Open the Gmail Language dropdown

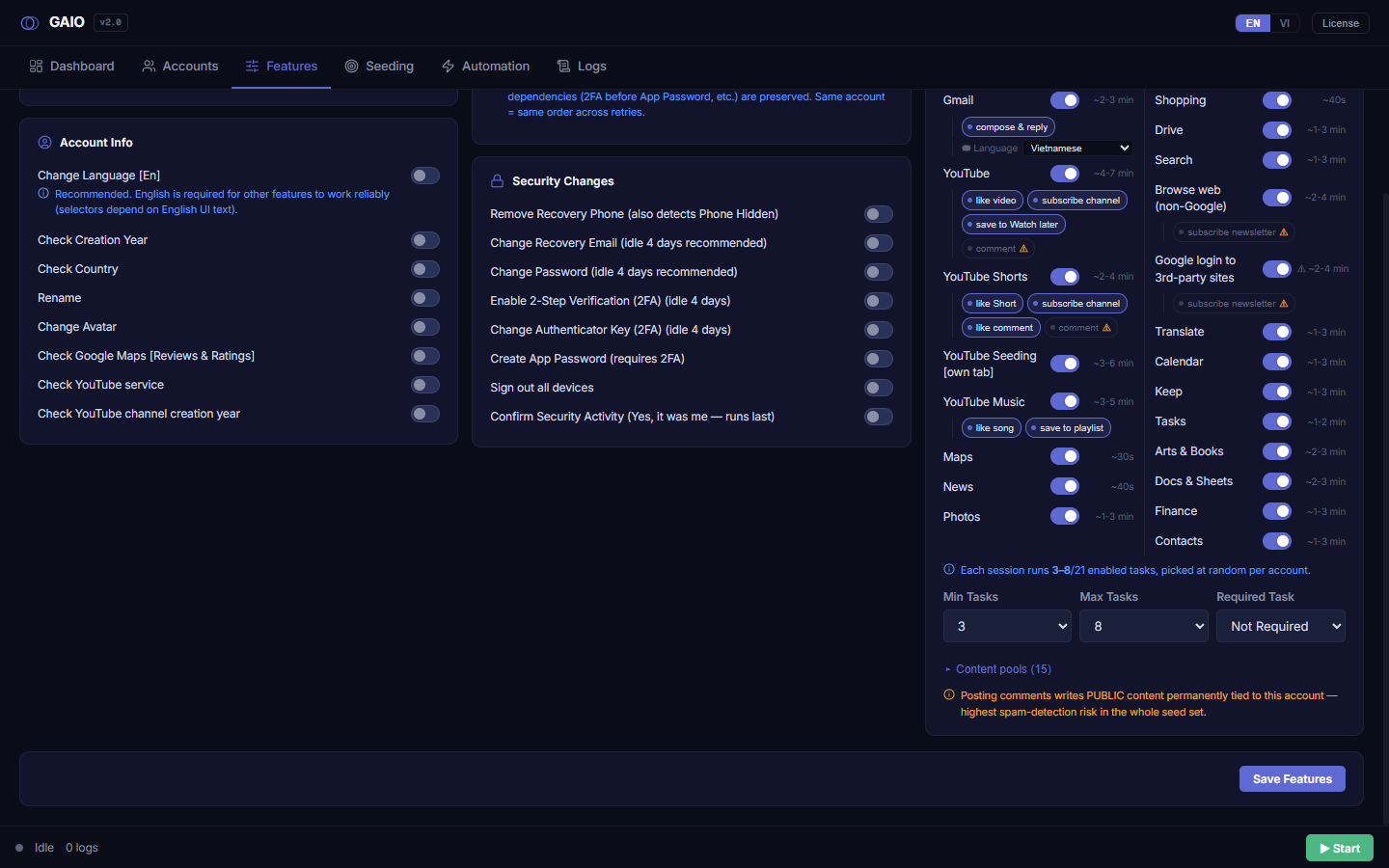point(1079,149)
